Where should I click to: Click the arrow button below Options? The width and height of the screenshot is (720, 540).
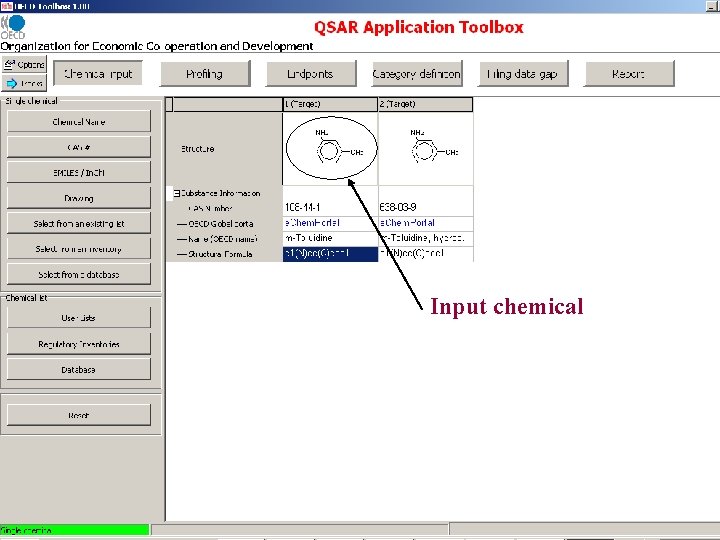[24, 83]
